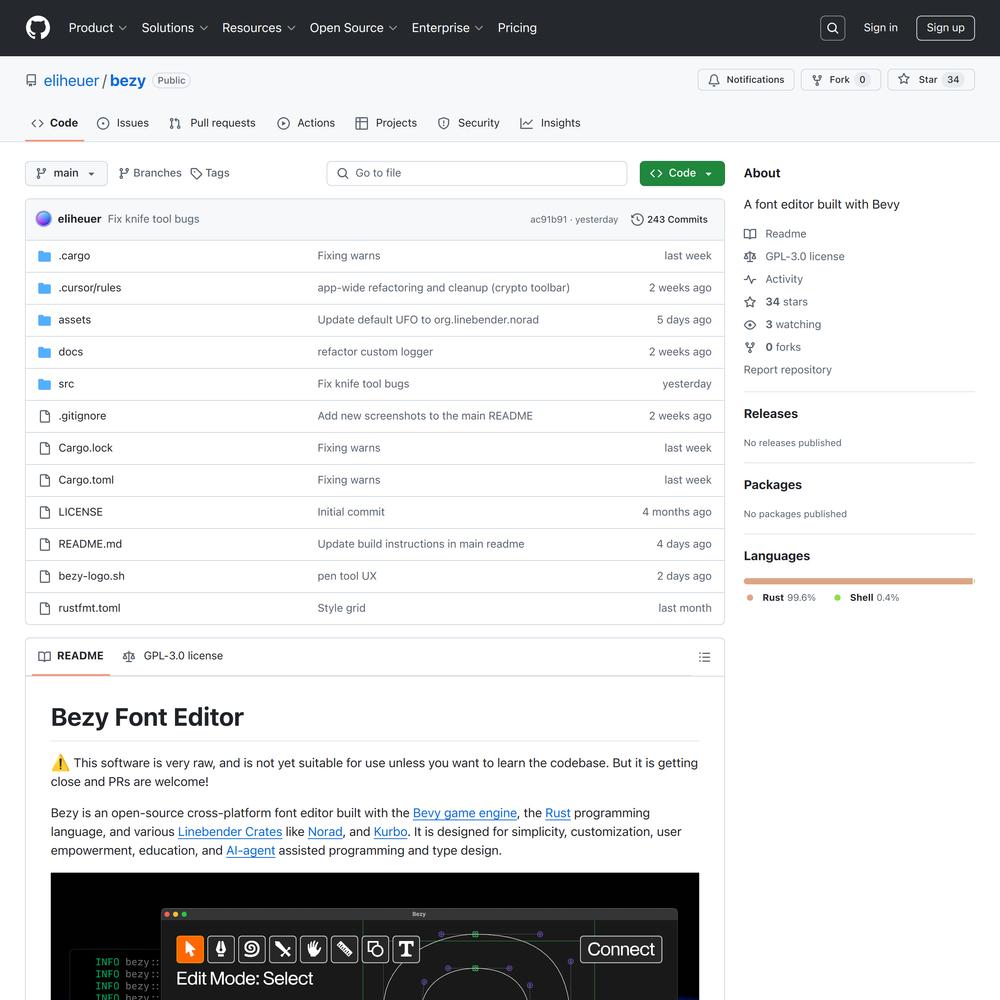This screenshot has height=1000, width=1000.
Task: Select the Code tab
Action: click(x=55, y=123)
